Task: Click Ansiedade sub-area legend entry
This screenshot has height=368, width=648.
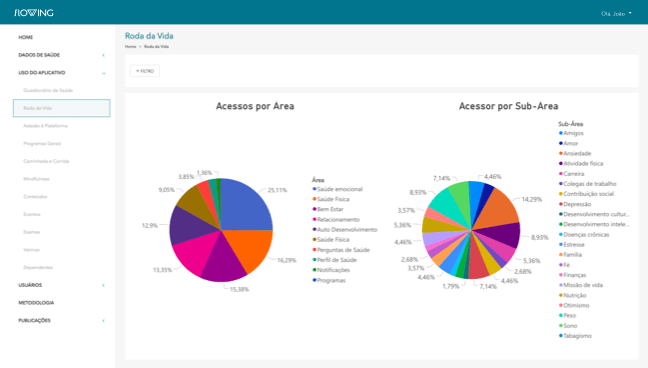Action: tap(575, 153)
